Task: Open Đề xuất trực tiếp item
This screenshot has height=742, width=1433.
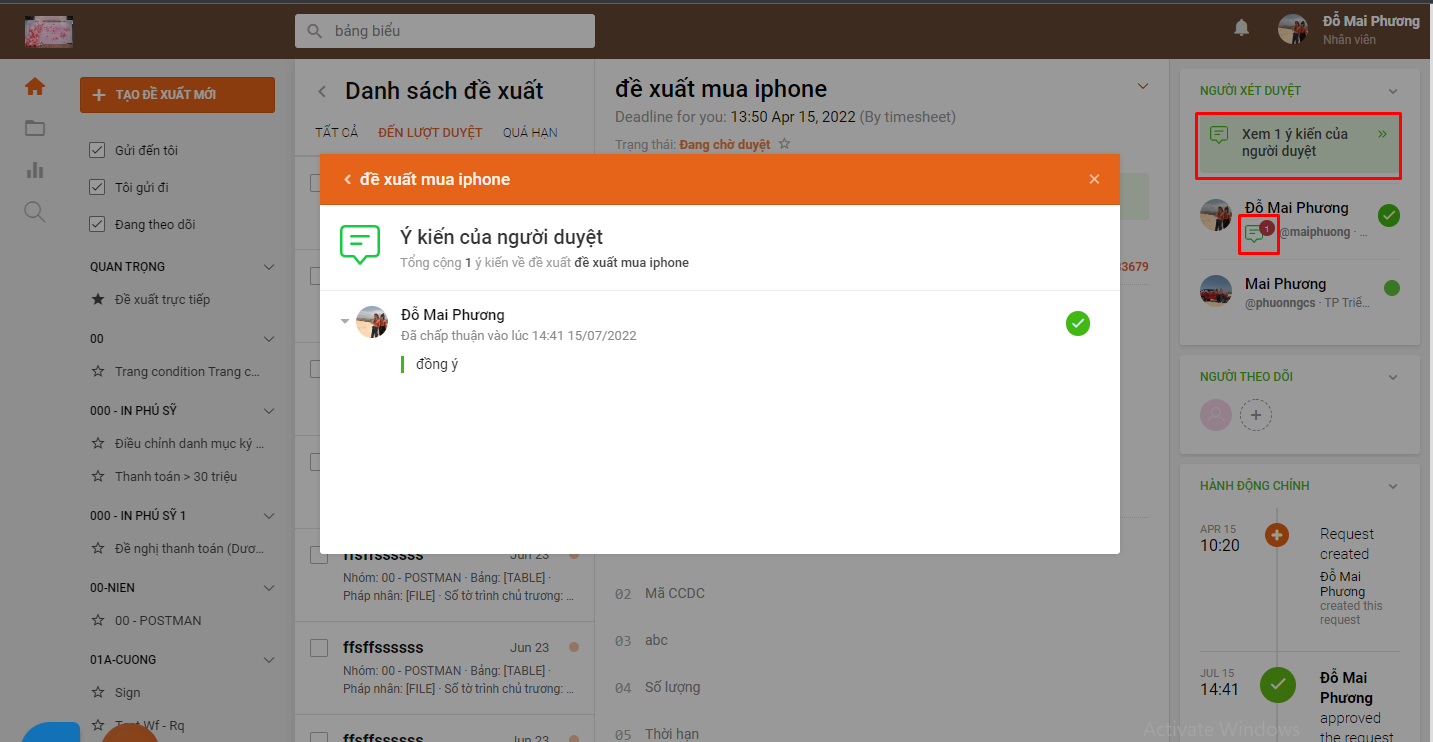Action: [162, 299]
